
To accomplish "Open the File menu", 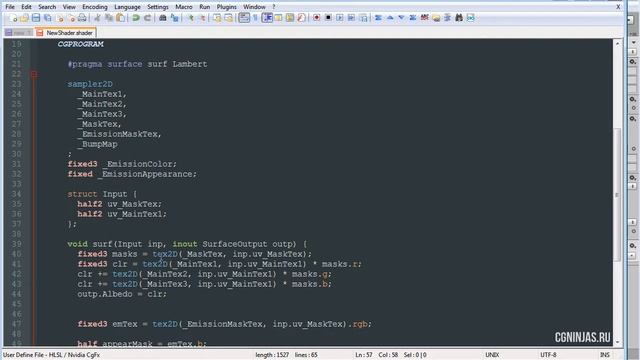I will (x=10, y=7).
